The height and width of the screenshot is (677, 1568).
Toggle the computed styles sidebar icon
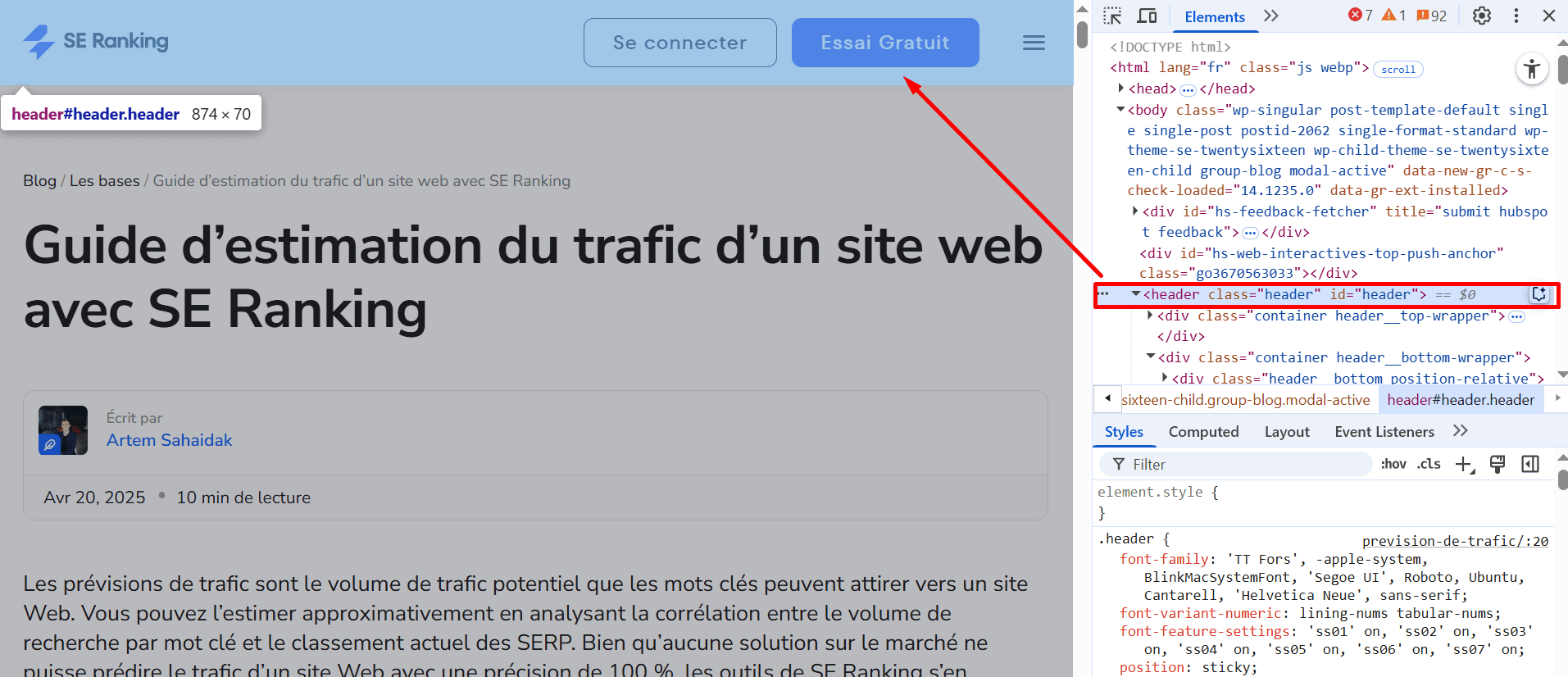click(1530, 465)
